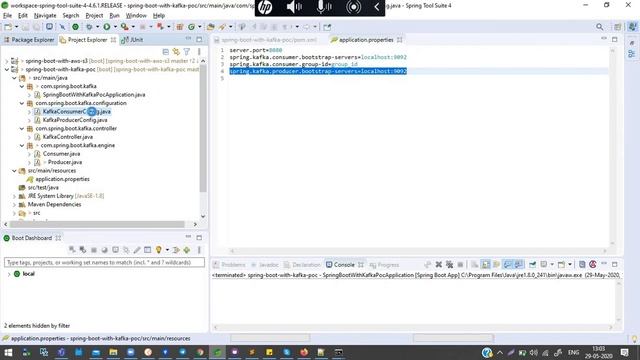Collapse com.spring.boot.kafka.controller package
Image resolution: width=640 pixels, height=360 pixels.
pyautogui.click(x=22, y=128)
